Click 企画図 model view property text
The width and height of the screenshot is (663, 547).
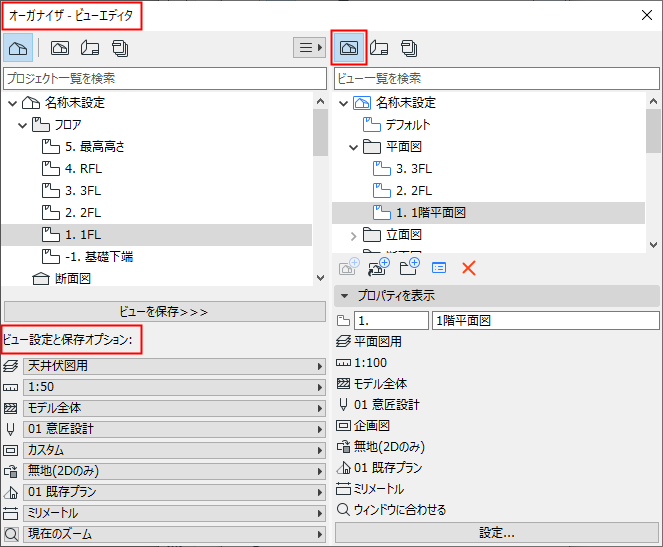(x=372, y=426)
